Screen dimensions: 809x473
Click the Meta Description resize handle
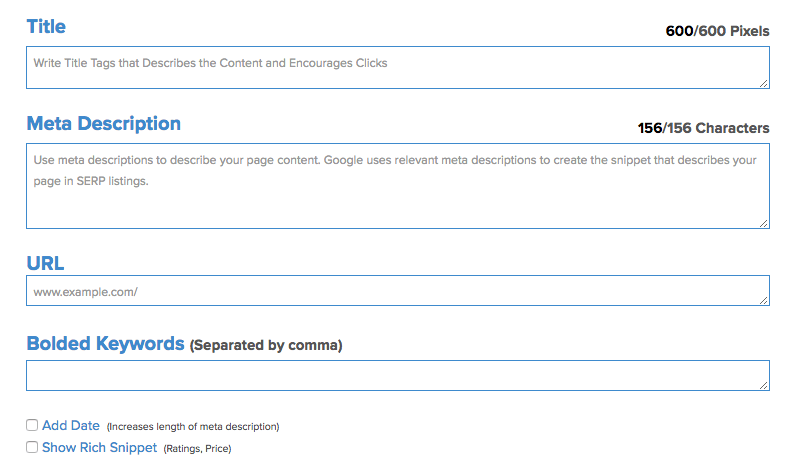click(x=764, y=223)
